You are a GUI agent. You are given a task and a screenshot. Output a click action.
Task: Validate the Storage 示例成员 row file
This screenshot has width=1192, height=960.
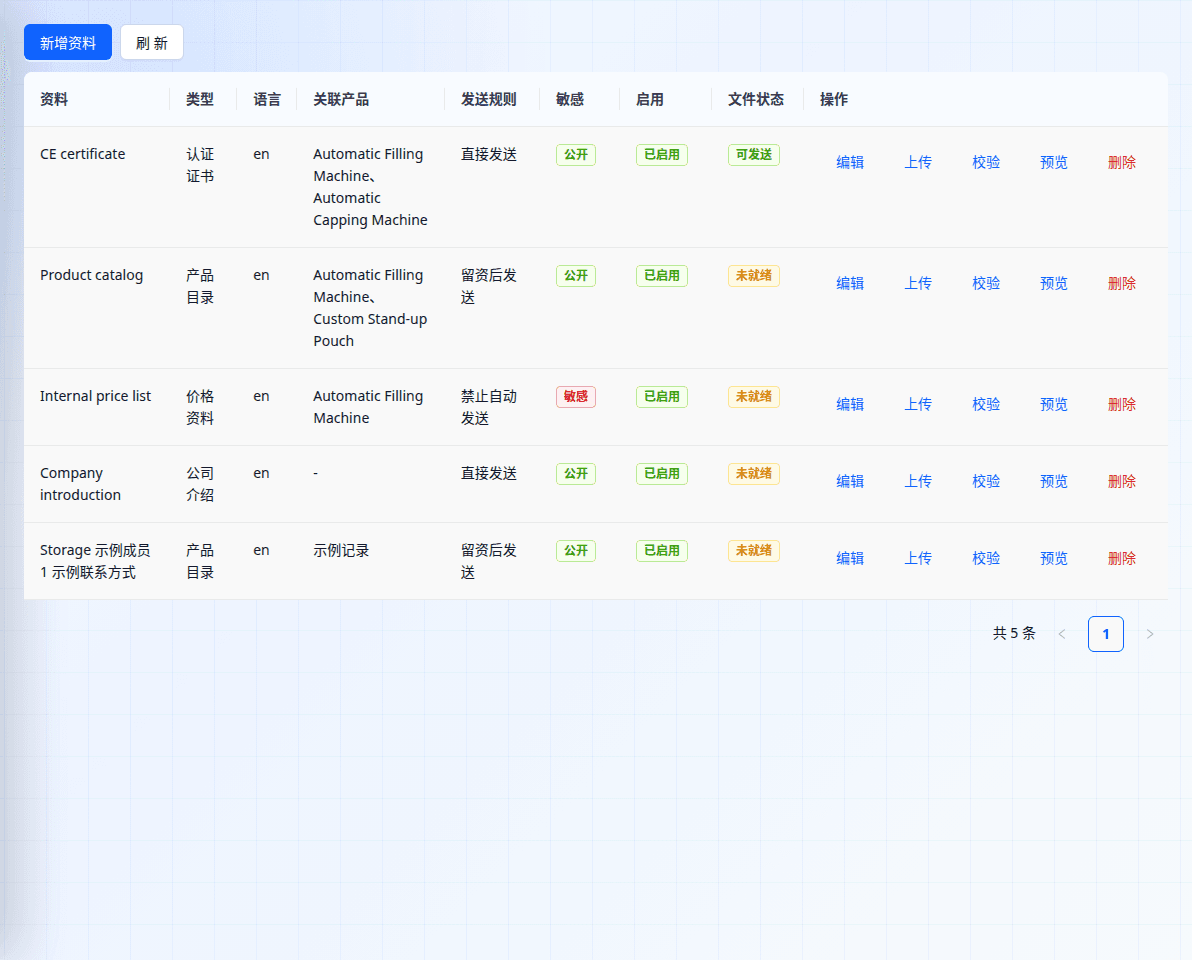[x=986, y=558]
